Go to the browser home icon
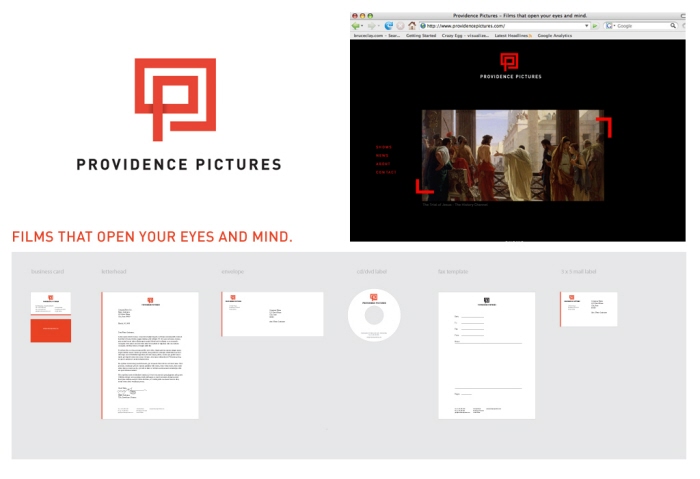Screen dimensions: 700x479 [x=412, y=26]
